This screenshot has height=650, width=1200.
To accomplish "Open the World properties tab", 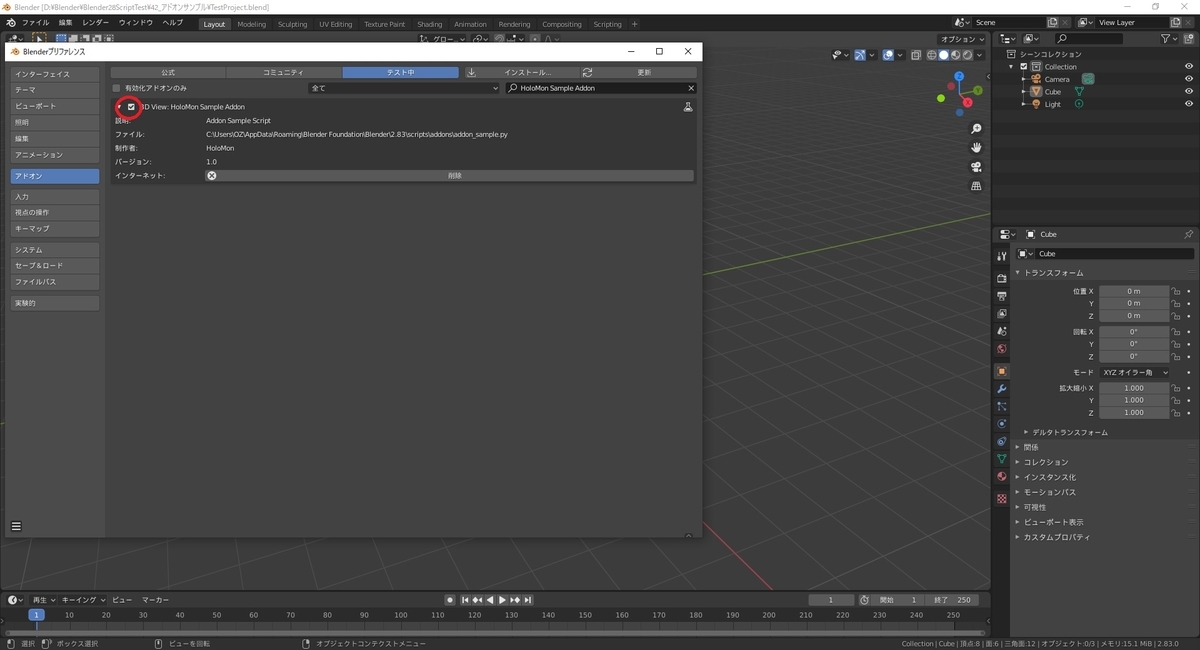I will click(1001, 349).
